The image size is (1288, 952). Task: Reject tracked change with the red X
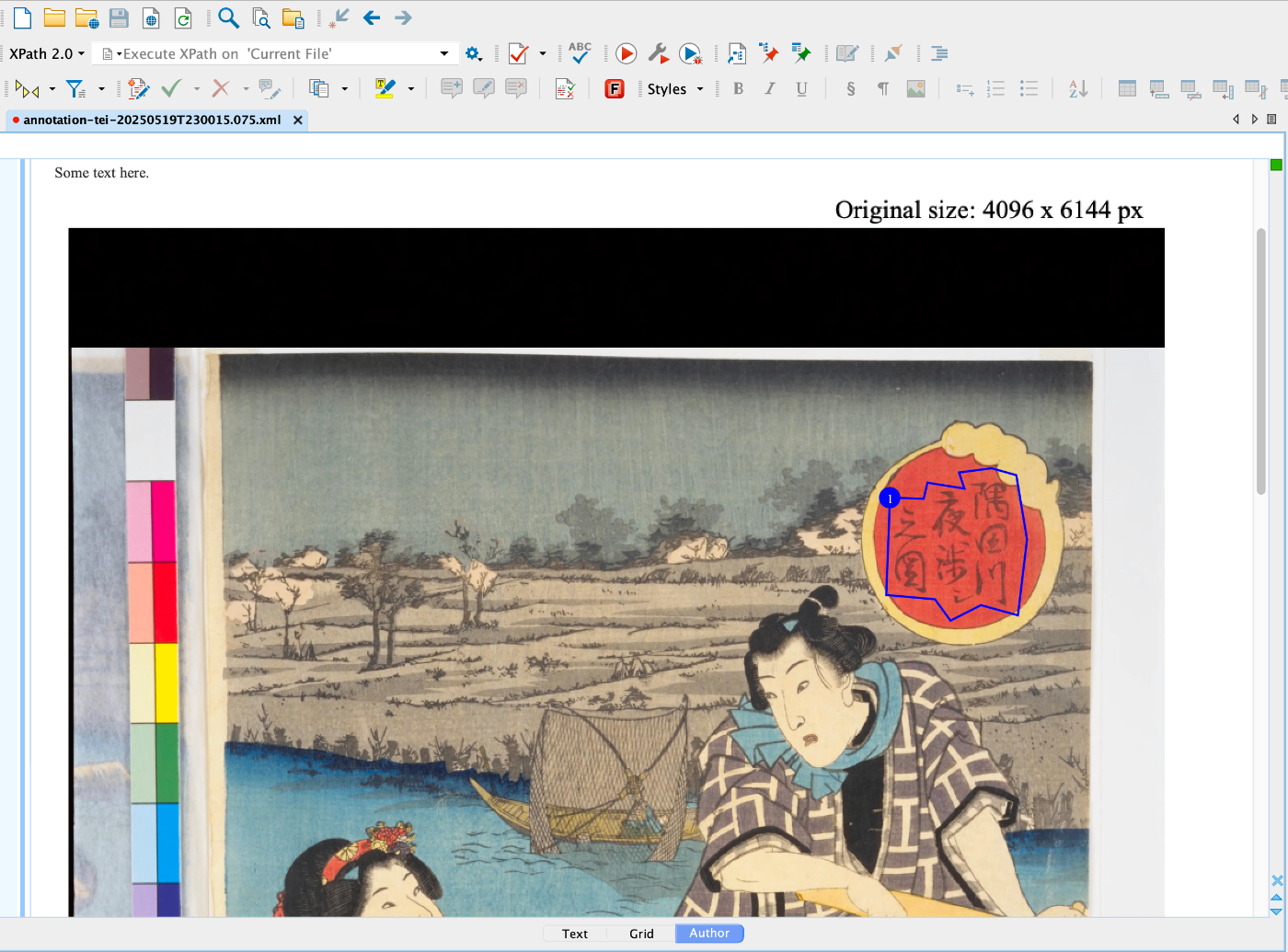(x=221, y=88)
